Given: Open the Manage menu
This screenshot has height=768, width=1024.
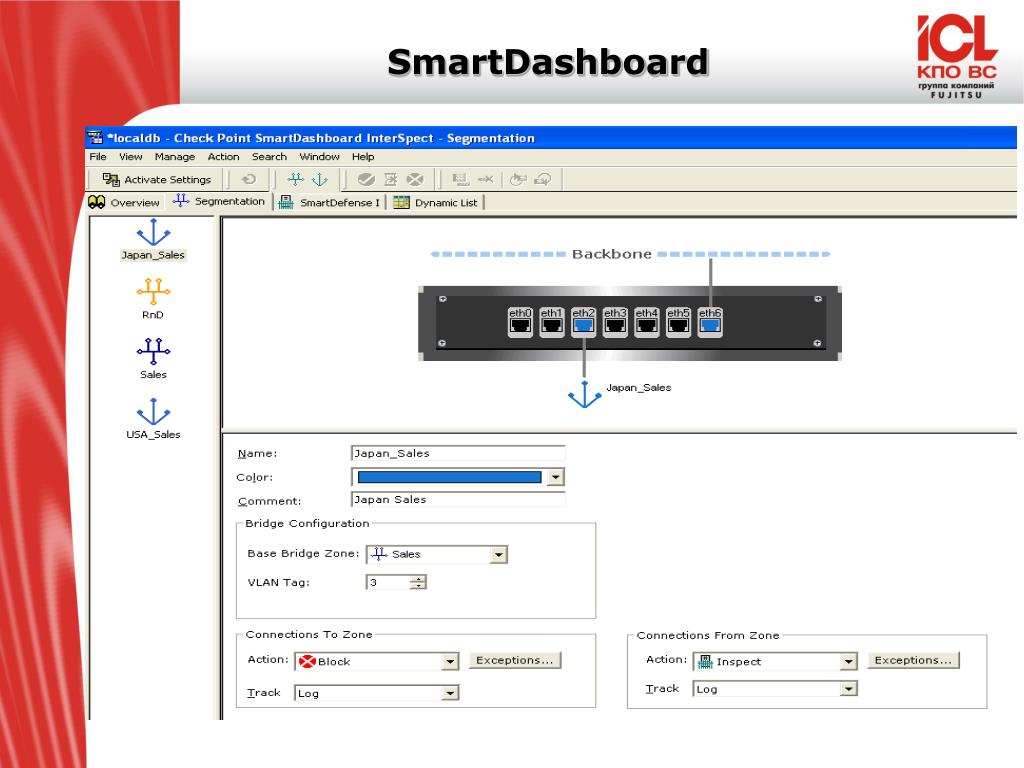Looking at the screenshot, I should click(x=174, y=157).
